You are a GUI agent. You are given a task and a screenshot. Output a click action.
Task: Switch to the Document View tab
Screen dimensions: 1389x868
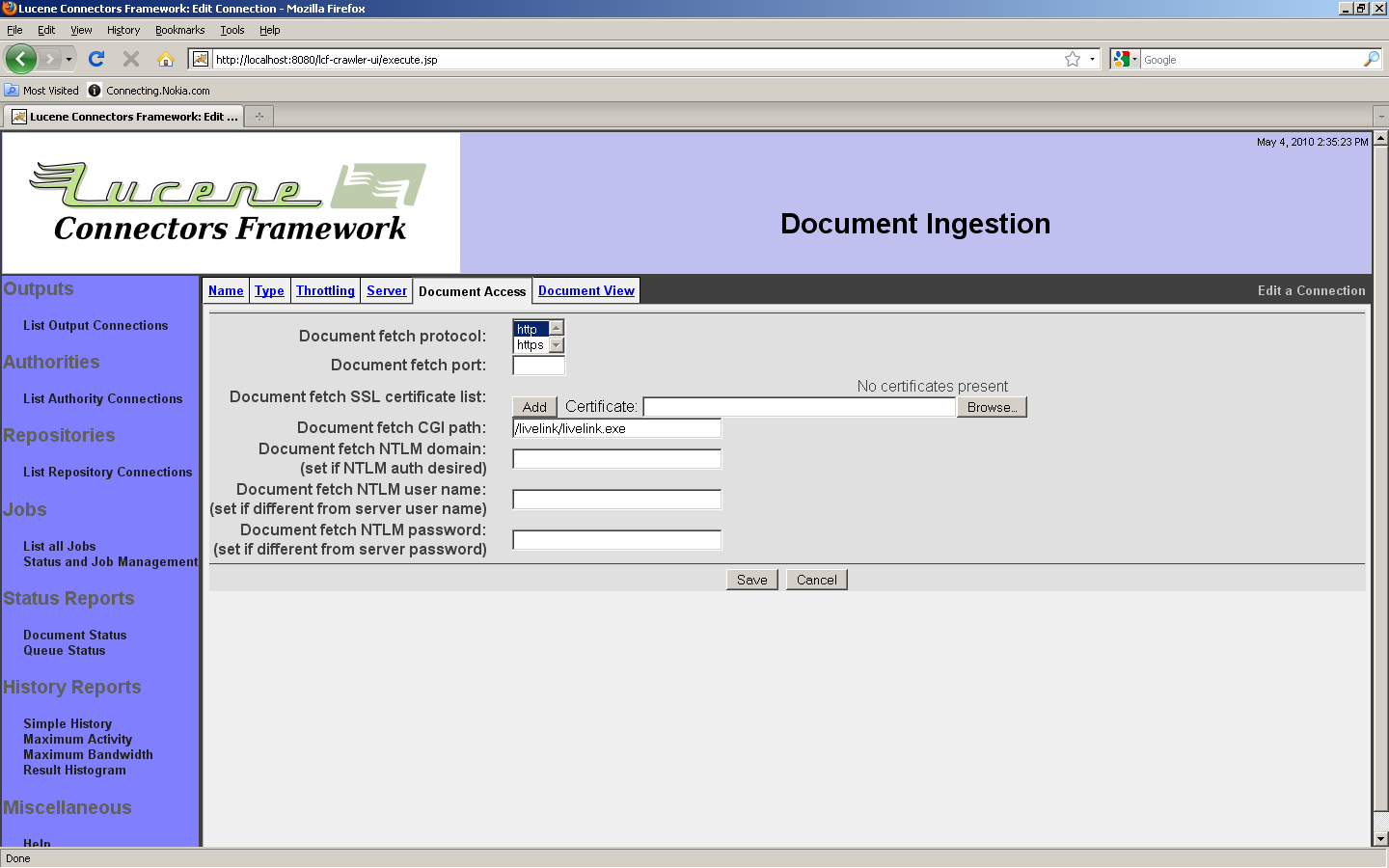[586, 290]
